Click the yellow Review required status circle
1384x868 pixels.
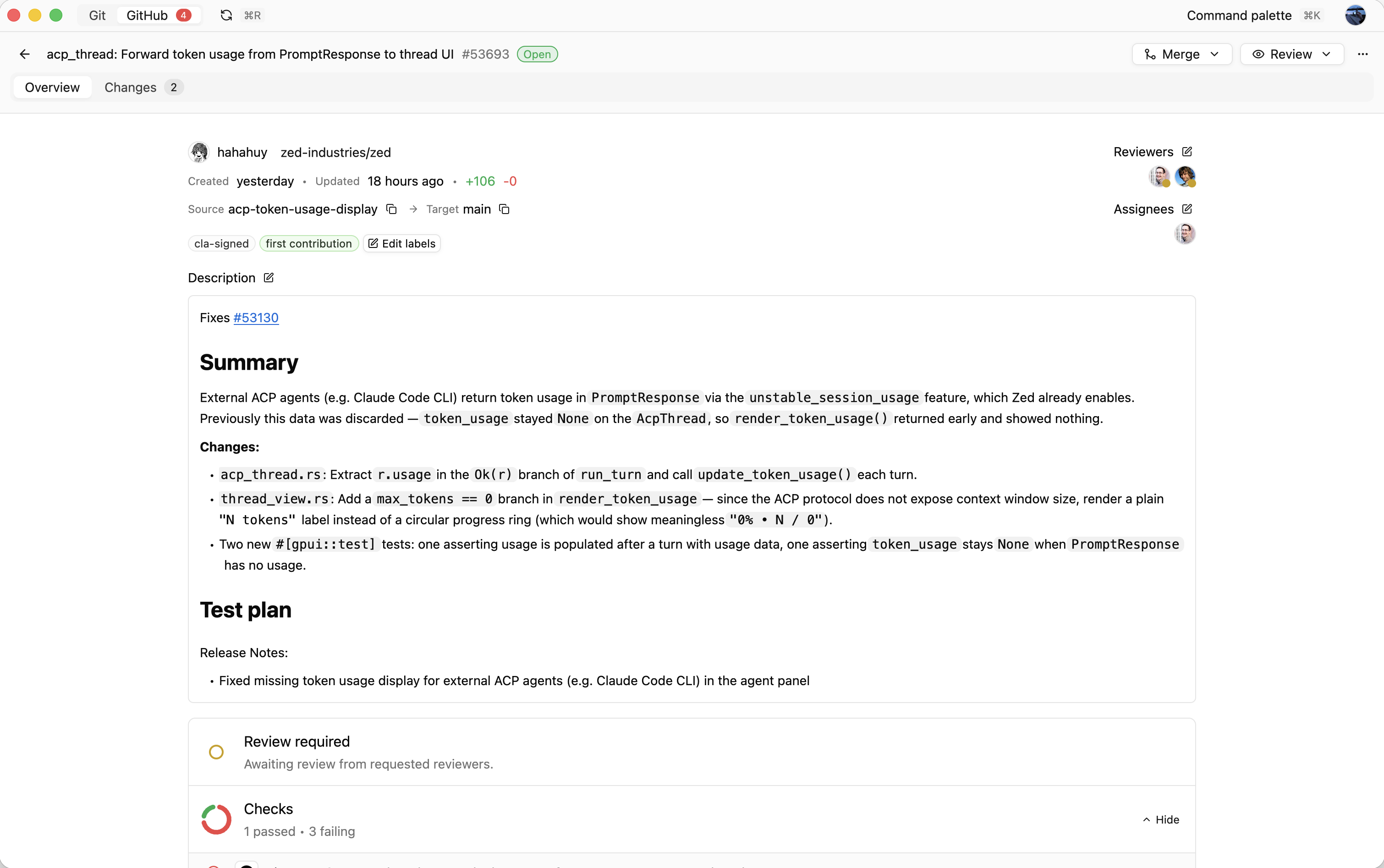point(216,752)
